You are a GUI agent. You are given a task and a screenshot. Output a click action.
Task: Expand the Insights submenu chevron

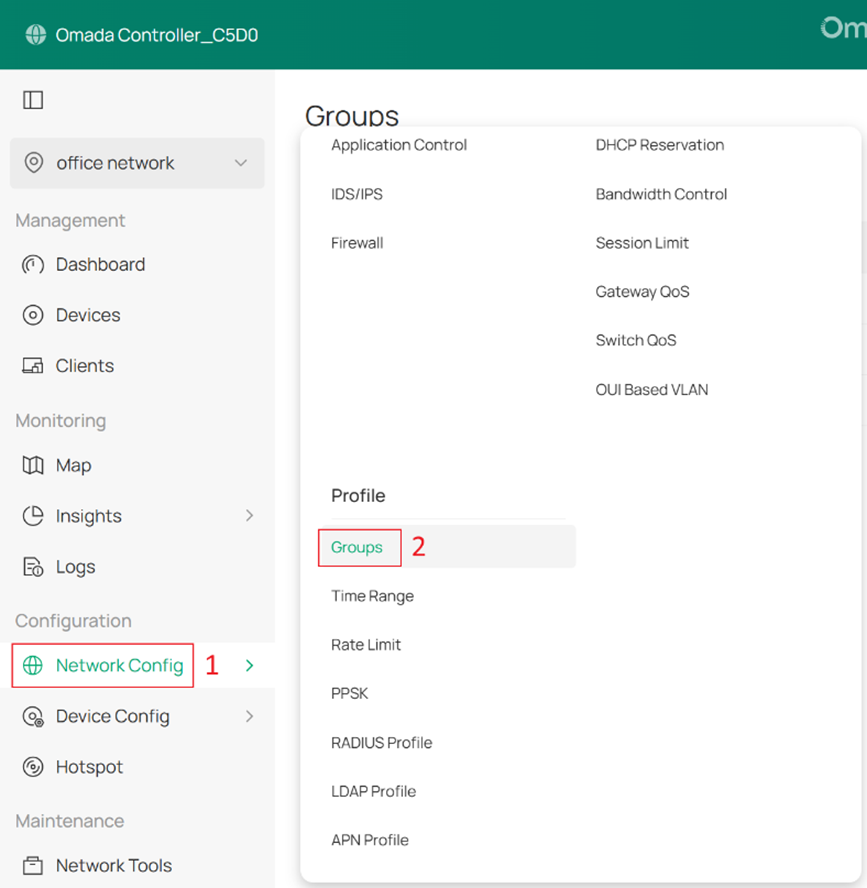pos(249,516)
